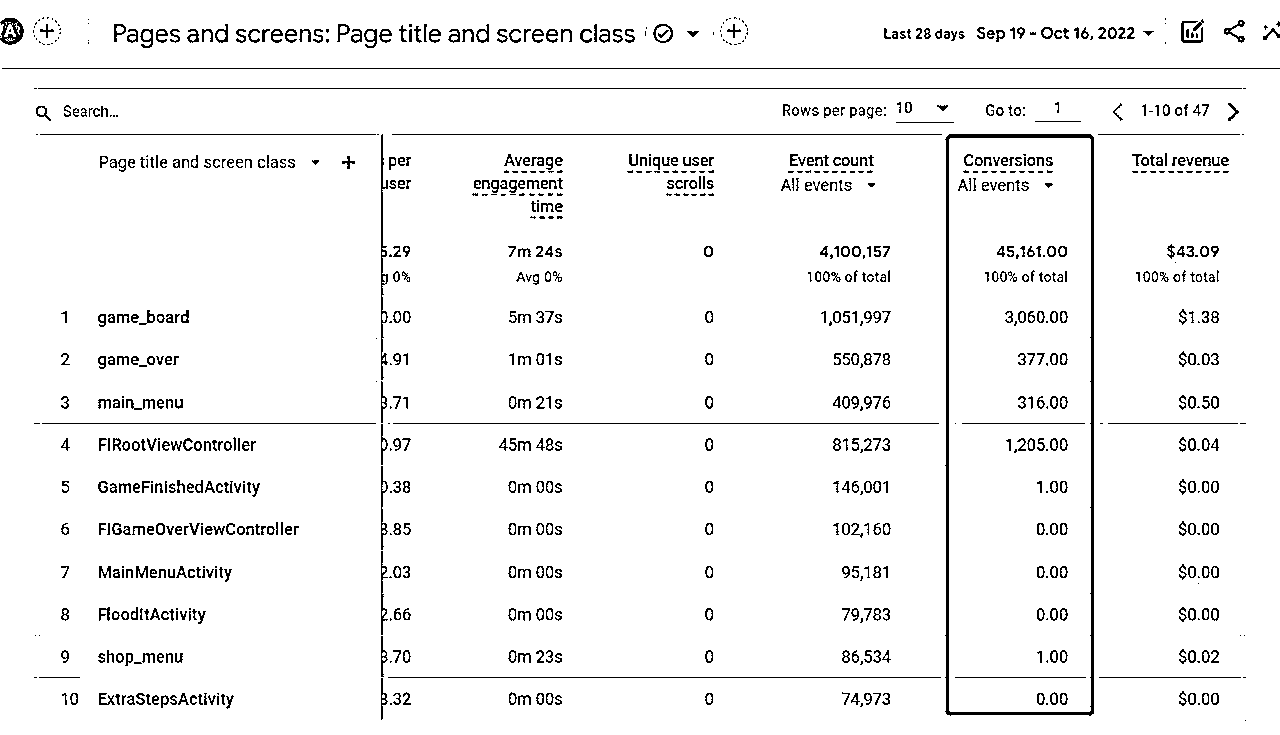Open Page title and screen class dimension dropdown
The height and width of the screenshot is (735, 1280).
[315, 162]
